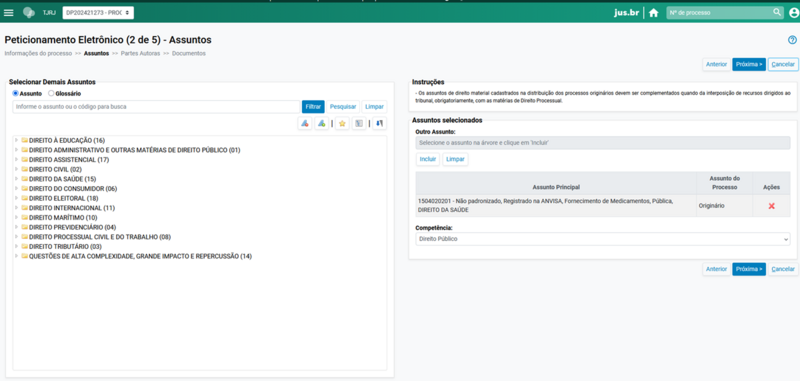Click the speech-bubble system logo icon
Viewport: 800px width, 381px height.
tap(29, 13)
